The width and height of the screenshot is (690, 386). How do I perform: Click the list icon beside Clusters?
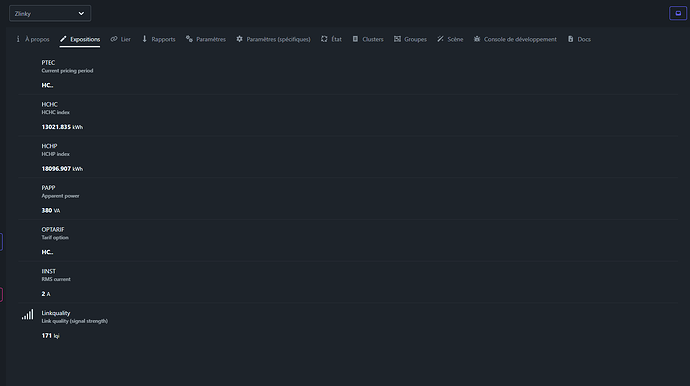click(x=355, y=39)
